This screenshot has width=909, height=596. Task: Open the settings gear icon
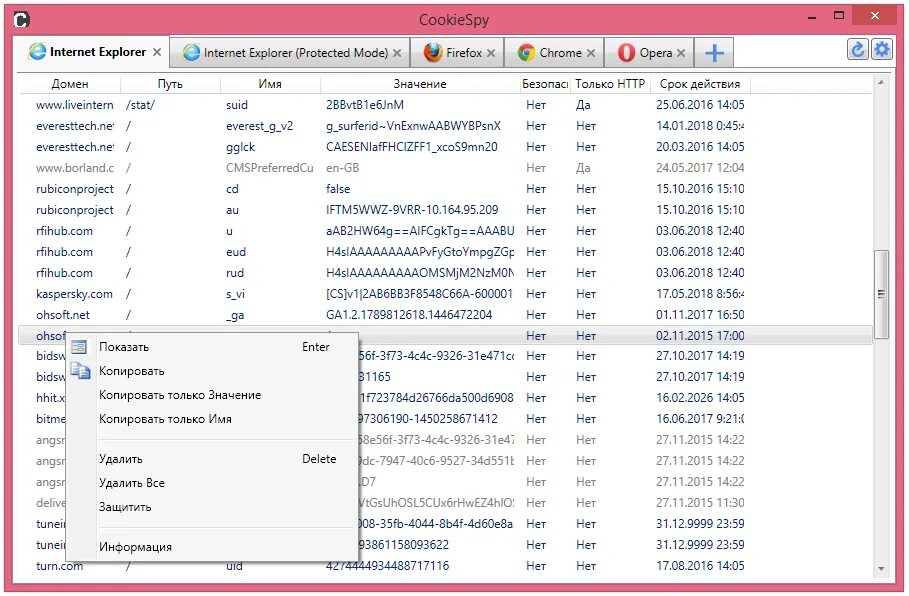point(882,50)
